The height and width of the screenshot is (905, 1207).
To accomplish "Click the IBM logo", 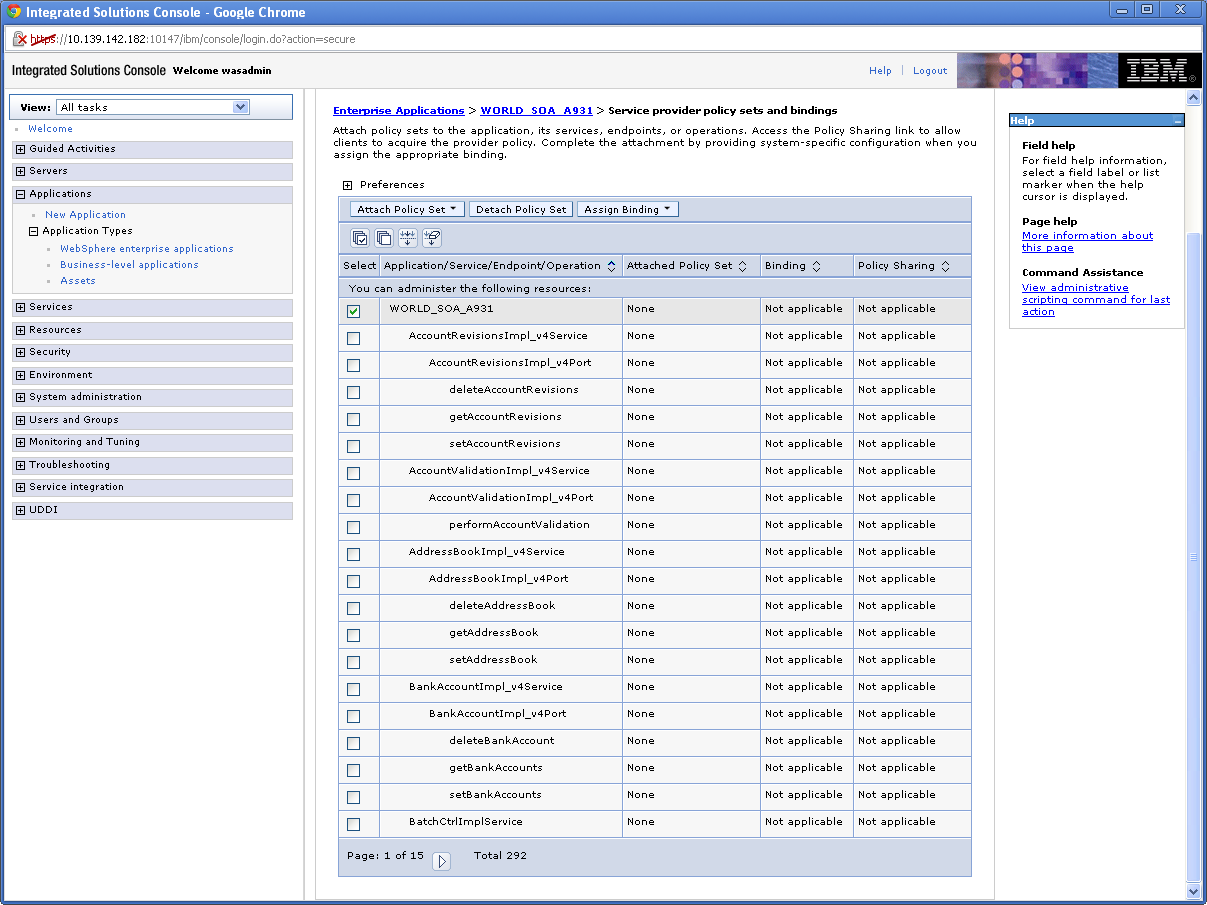I will tap(1159, 70).
